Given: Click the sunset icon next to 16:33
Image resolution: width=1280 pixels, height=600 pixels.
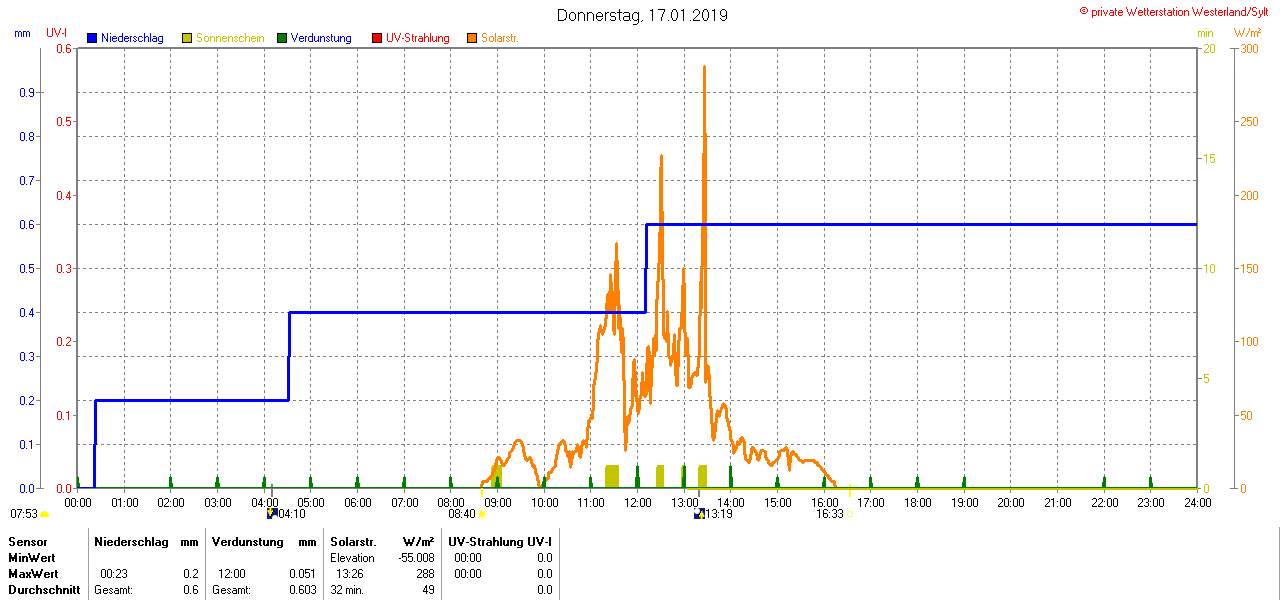Looking at the screenshot, I should click(851, 514).
